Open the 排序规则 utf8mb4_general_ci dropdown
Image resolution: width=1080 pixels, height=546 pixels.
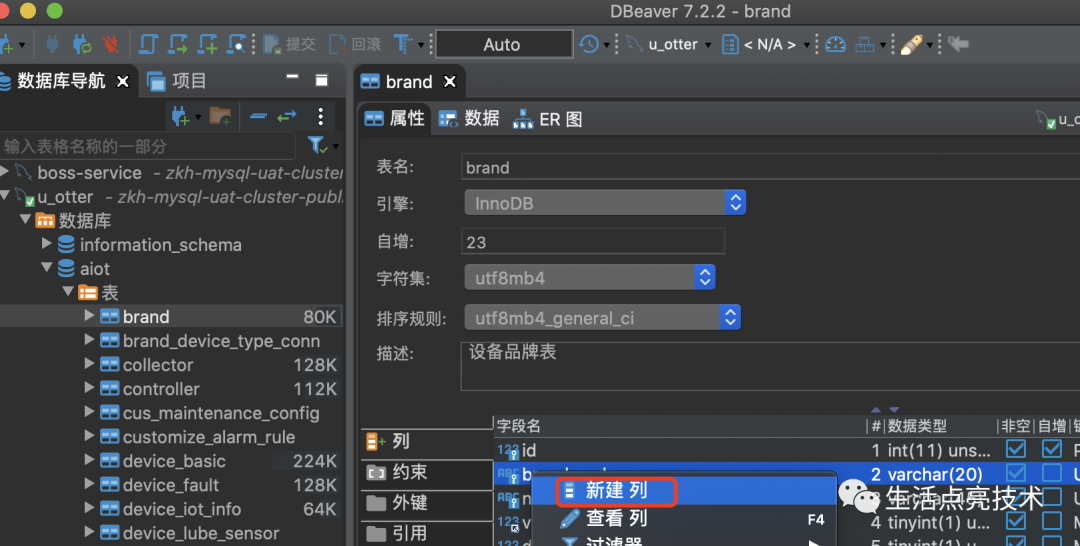[602, 317]
